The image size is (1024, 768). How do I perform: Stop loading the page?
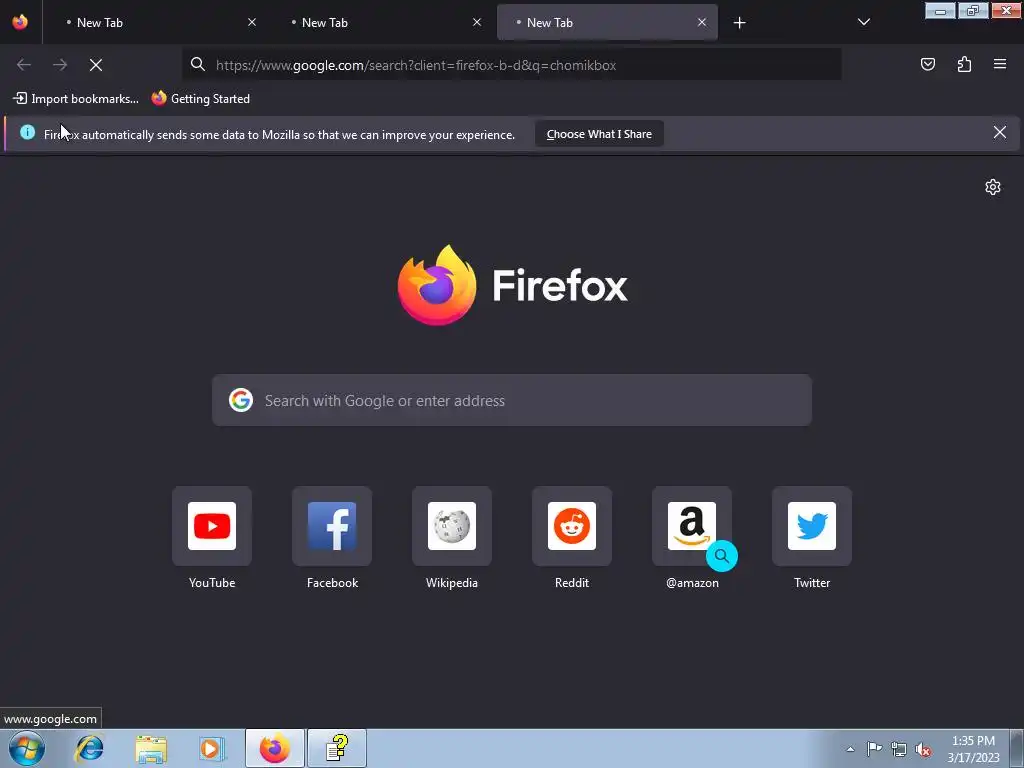(96, 65)
